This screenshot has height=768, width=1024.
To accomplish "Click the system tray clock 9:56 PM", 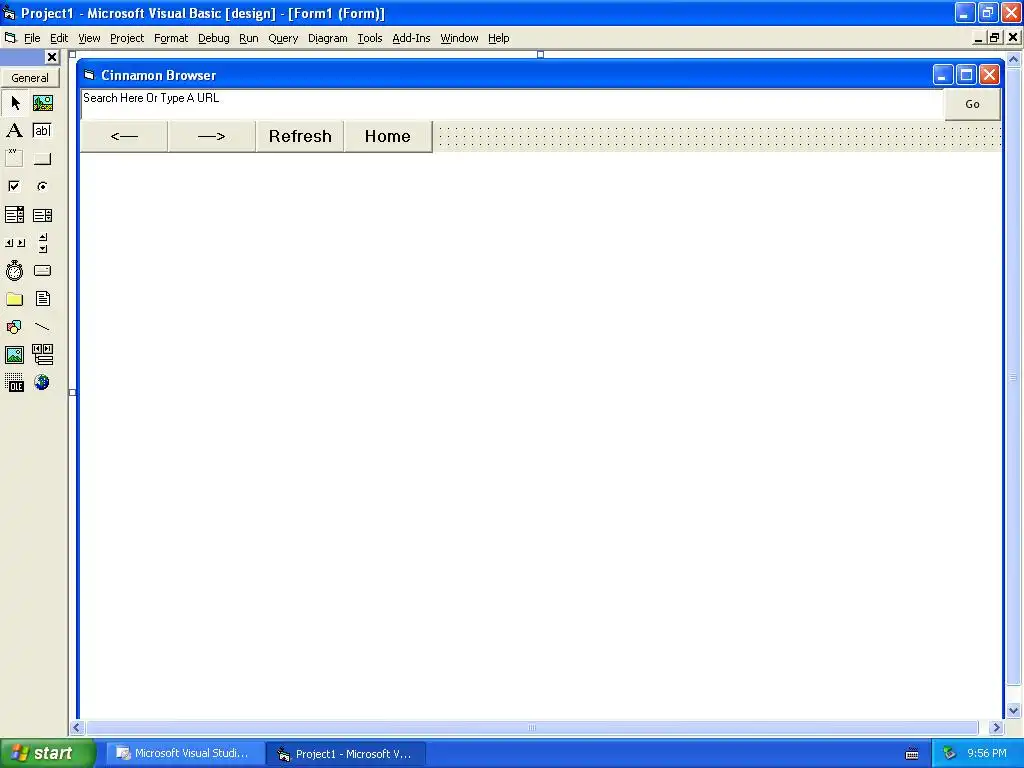I will pos(987,754).
